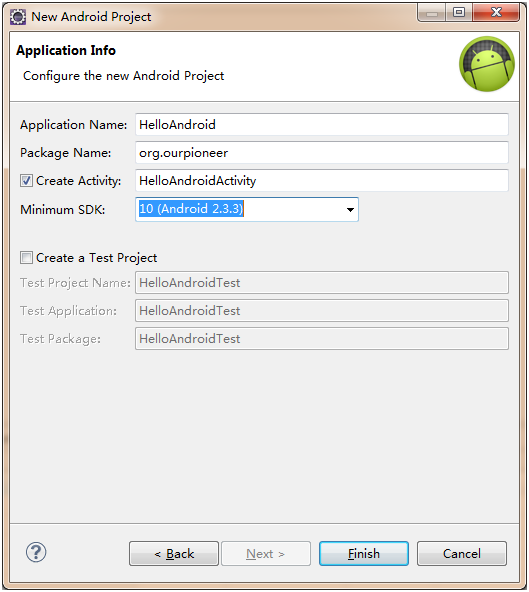Click the Test Package field
Screen dimensions: 529x592
click(x=322, y=338)
